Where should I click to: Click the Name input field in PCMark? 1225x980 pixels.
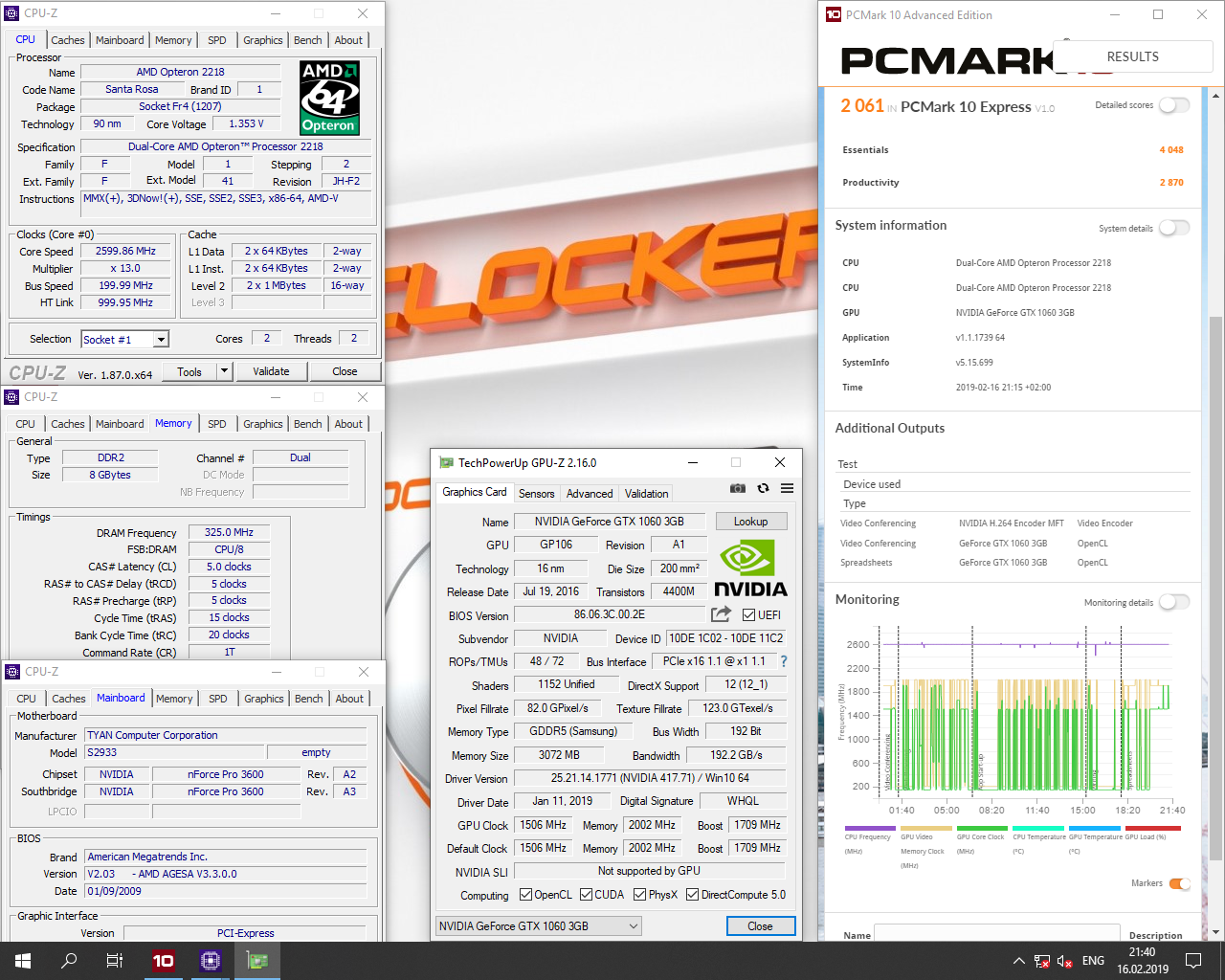point(997,934)
